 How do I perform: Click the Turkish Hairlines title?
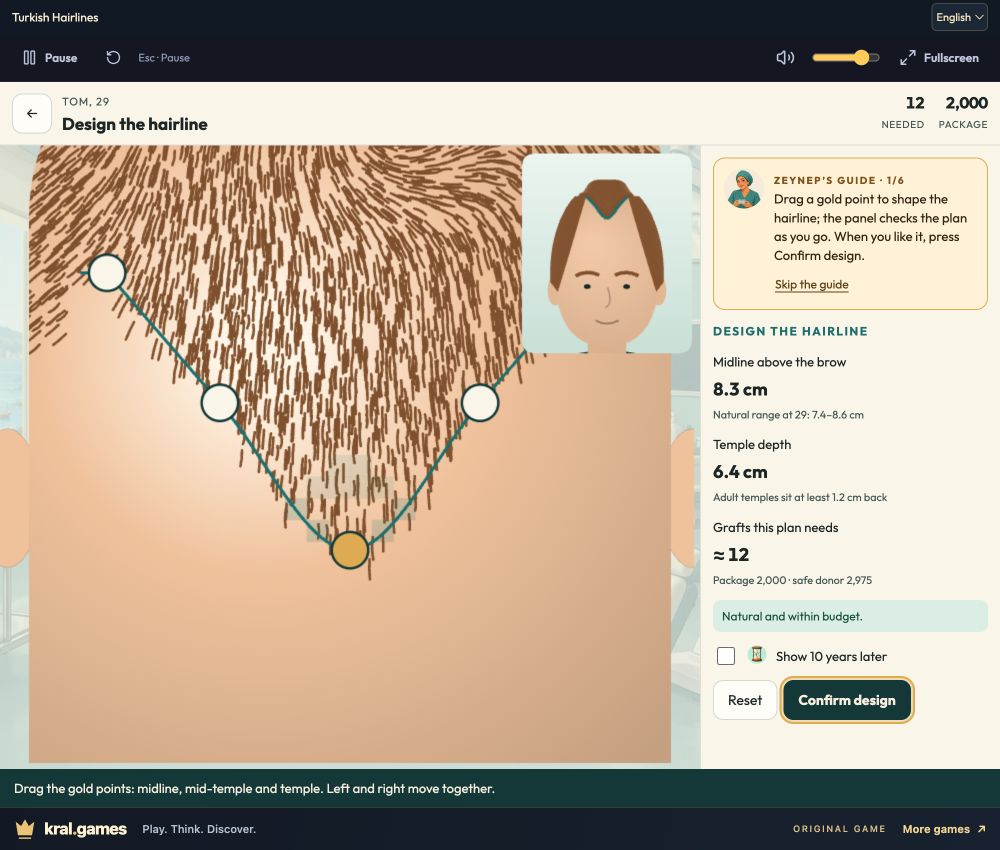click(x=55, y=17)
